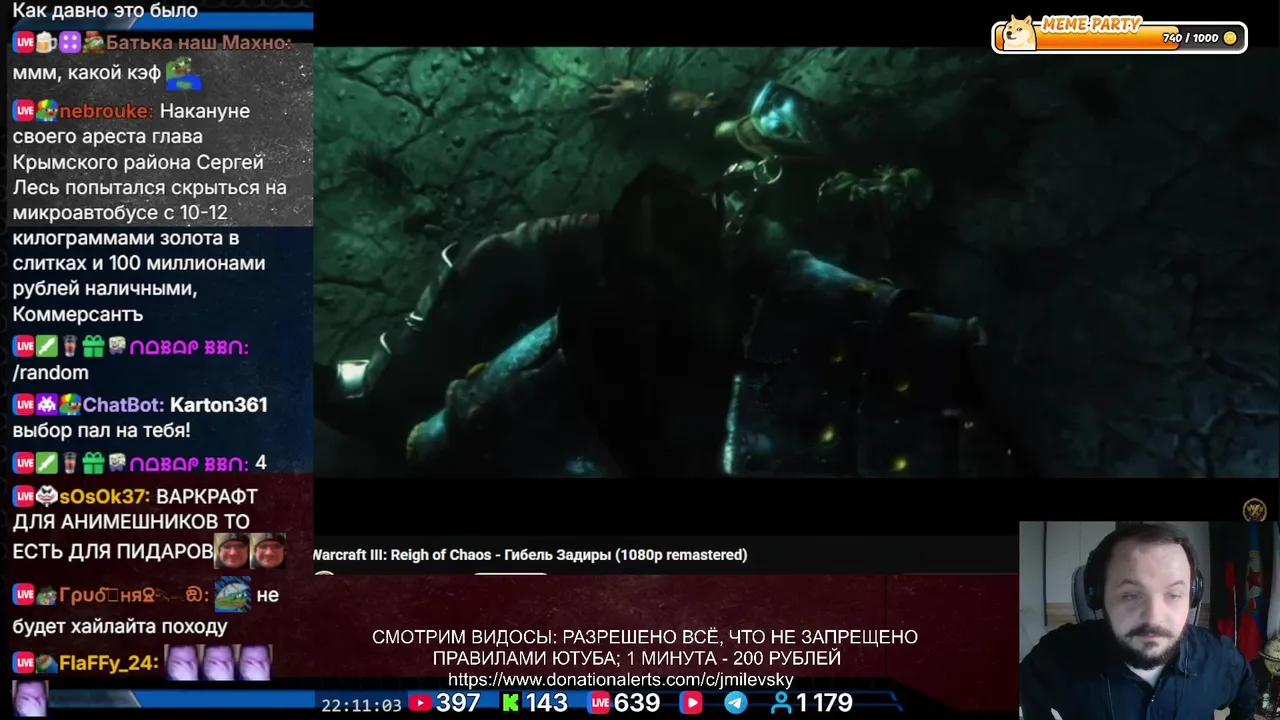1280x720 pixels.
Task: Click the gold coin icon after 740 / 1000
Action: coord(1230,38)
